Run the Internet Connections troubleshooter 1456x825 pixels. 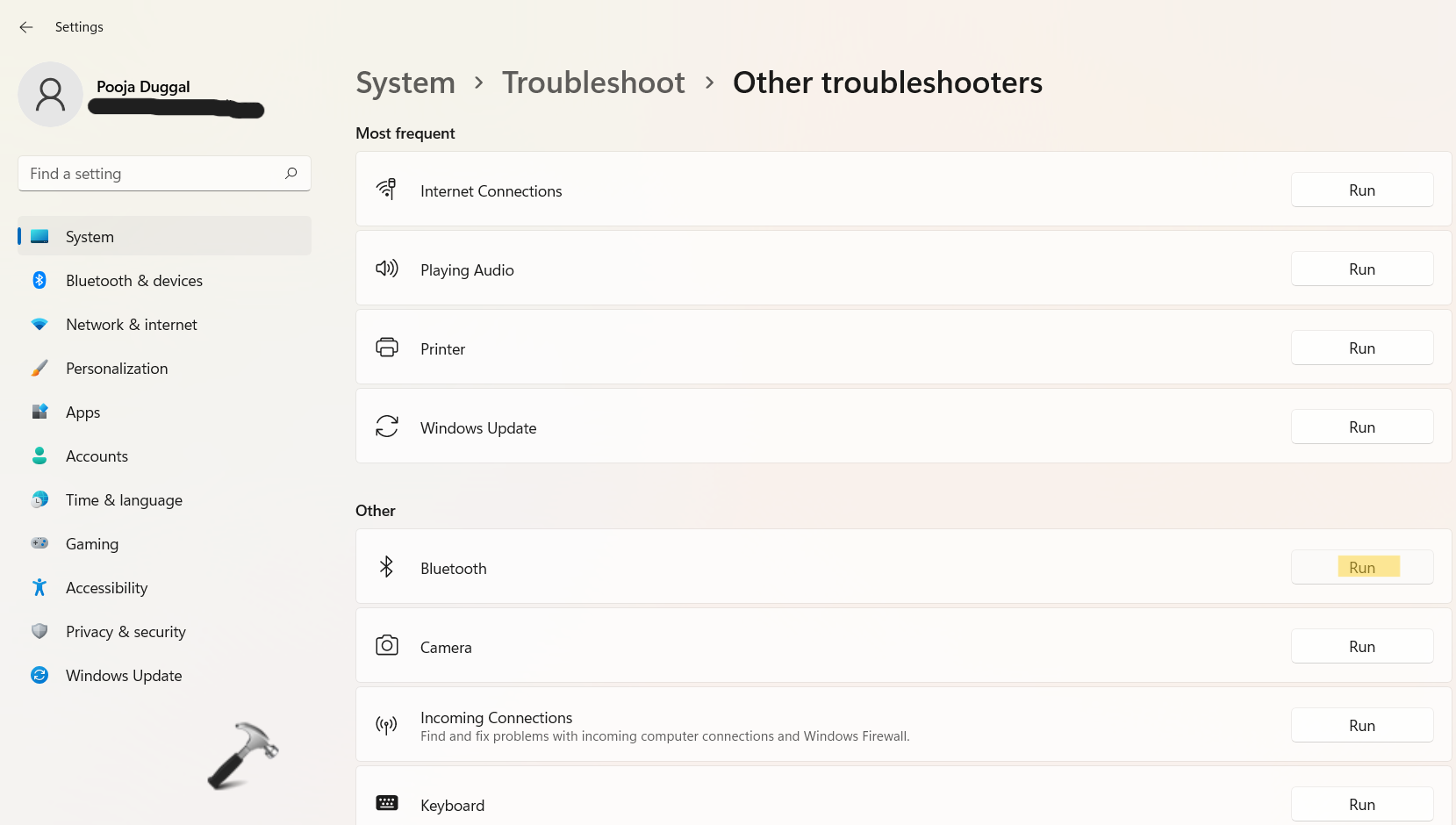[x=1361, y=190]
